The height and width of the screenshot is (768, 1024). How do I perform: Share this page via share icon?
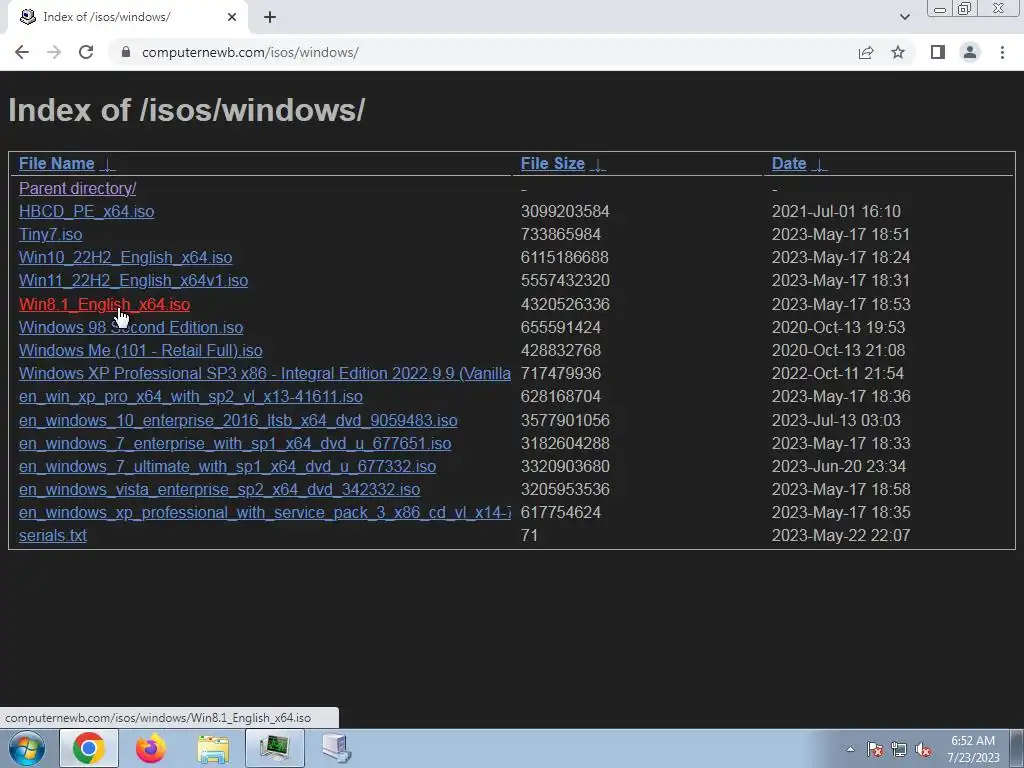pos(866,52)
